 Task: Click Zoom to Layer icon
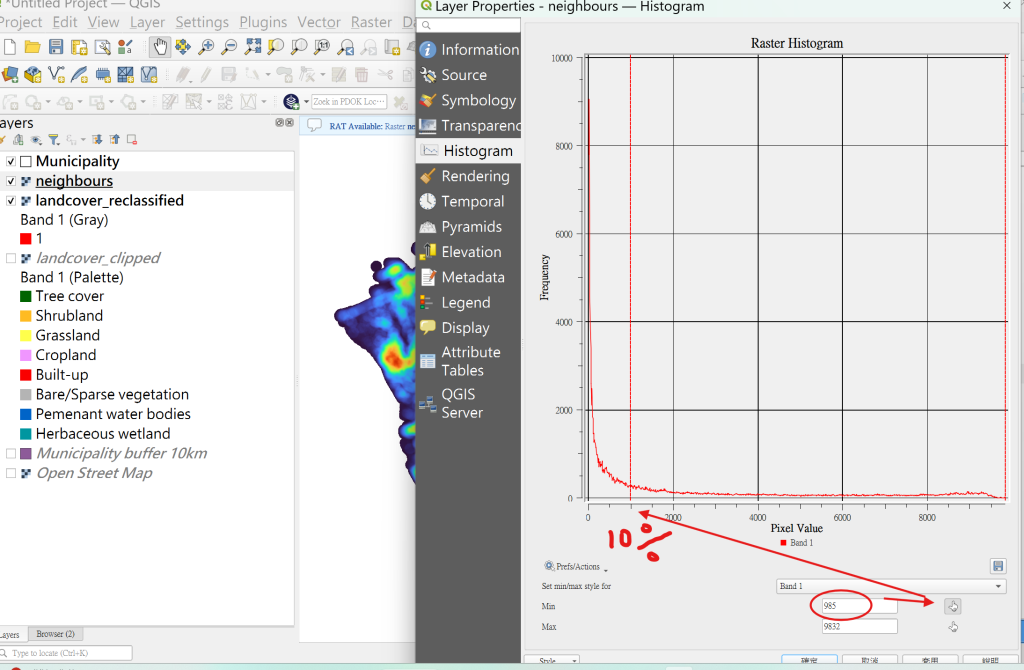[x=299, y=47]
